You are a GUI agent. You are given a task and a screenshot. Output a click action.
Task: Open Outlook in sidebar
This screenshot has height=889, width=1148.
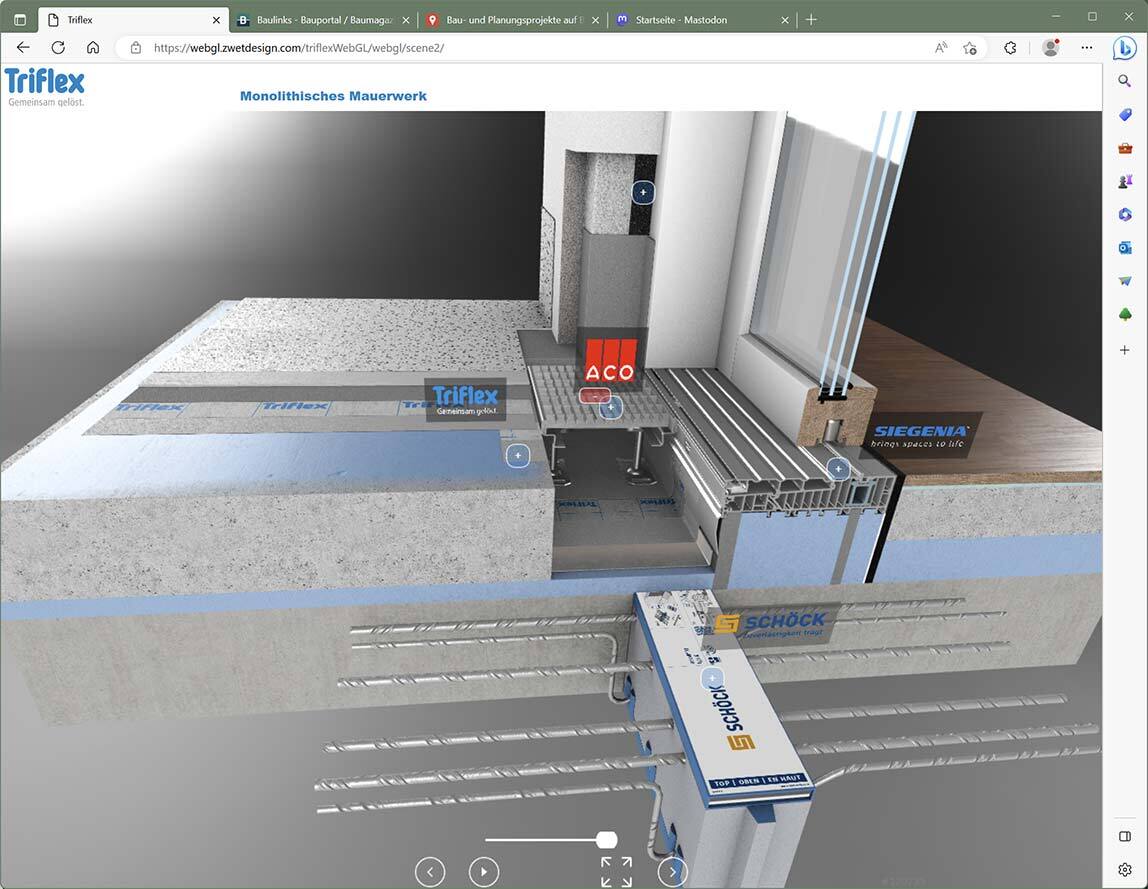(x=1125, y=248)
